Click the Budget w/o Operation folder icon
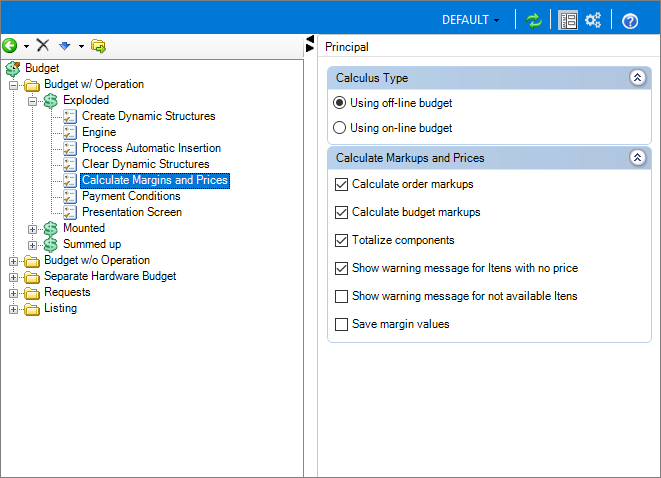This screenshot has width=661, height=478. (x=32, y=261)
